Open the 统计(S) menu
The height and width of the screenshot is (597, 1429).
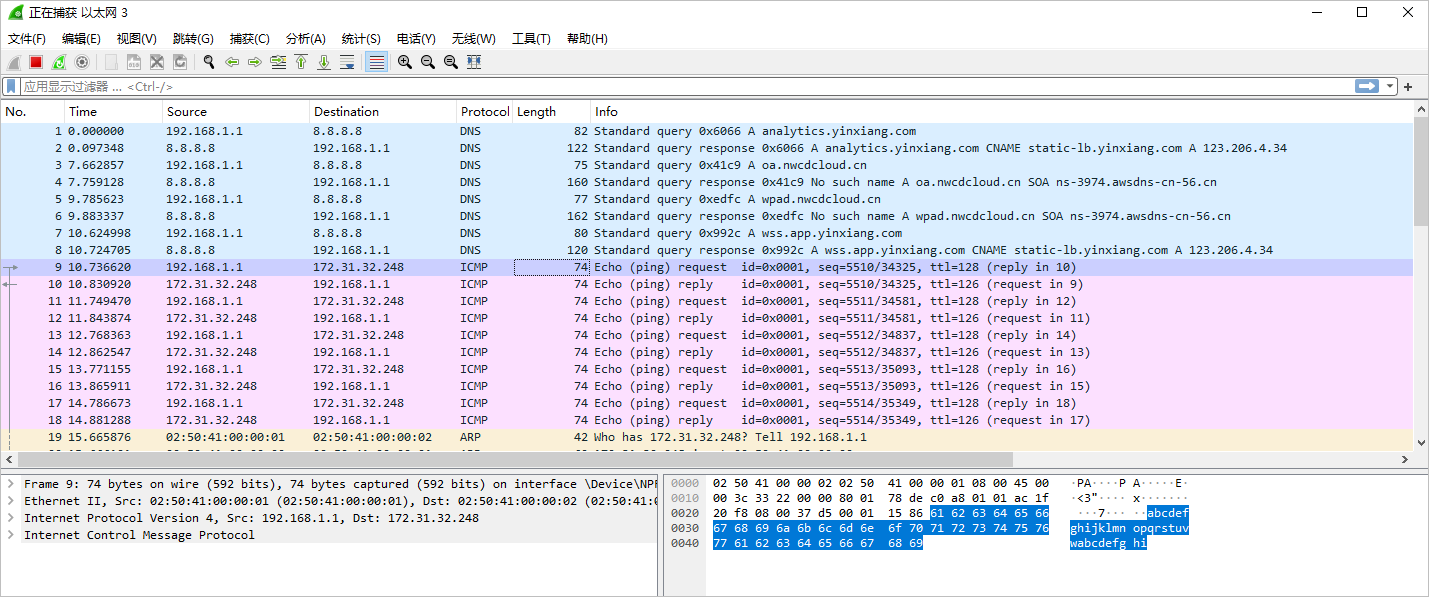[x=361, y=39]
